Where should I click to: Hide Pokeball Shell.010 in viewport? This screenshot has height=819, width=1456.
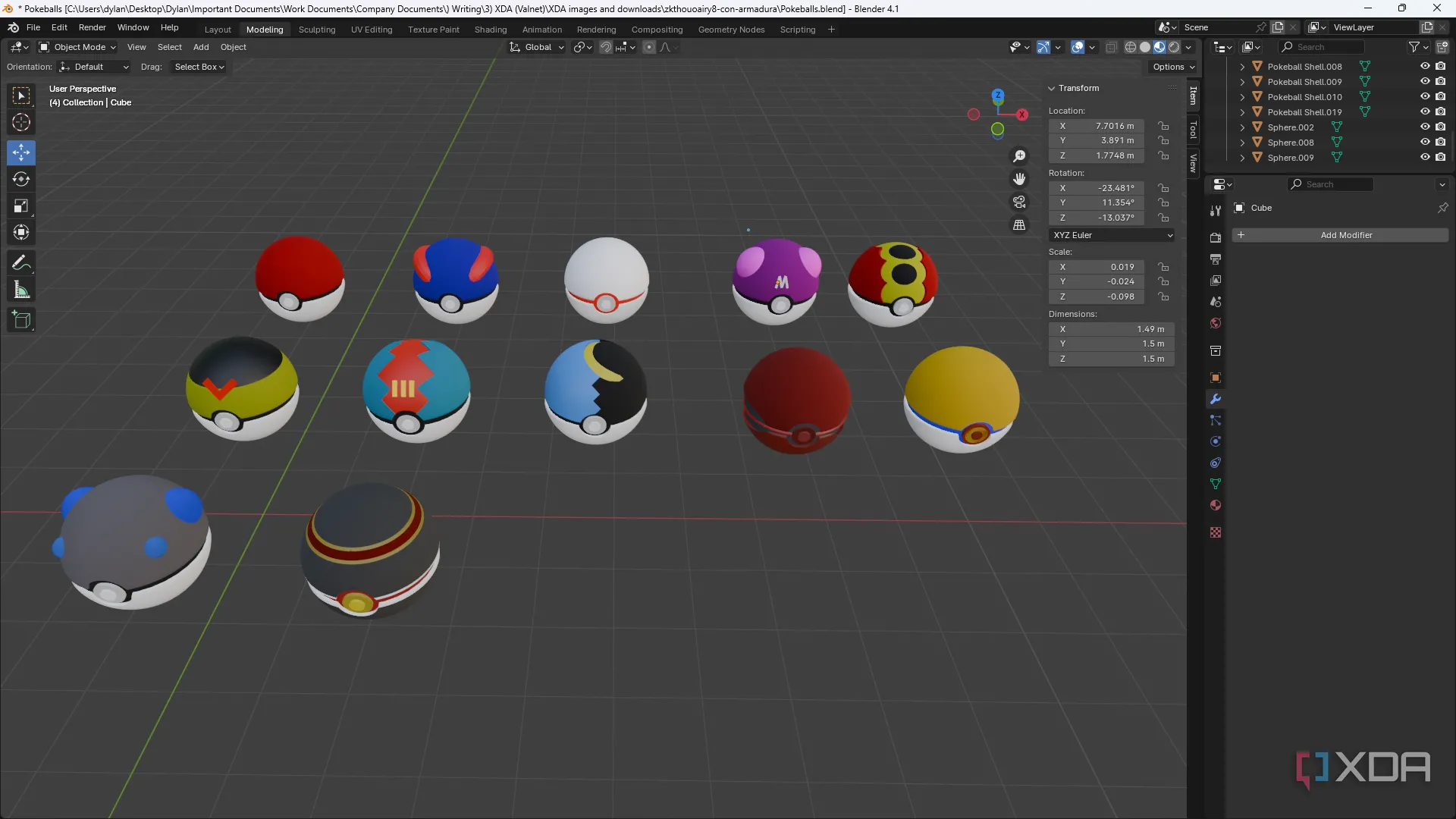click(x=1425, y=97)
